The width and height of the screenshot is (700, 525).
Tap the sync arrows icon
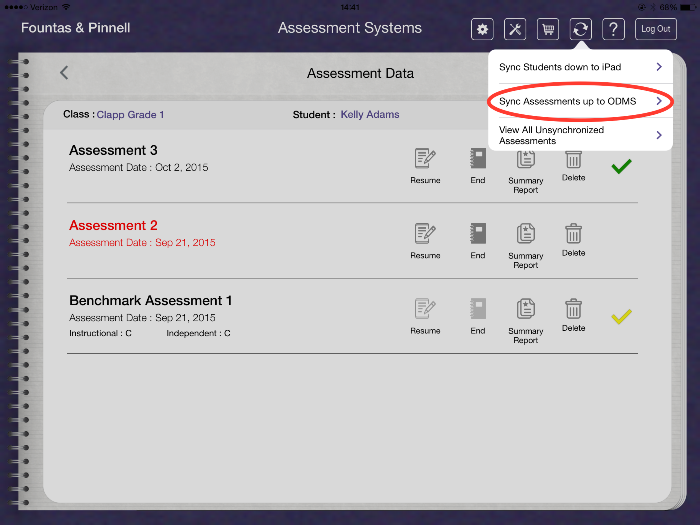pyautogui.click(x=580, y=29)
